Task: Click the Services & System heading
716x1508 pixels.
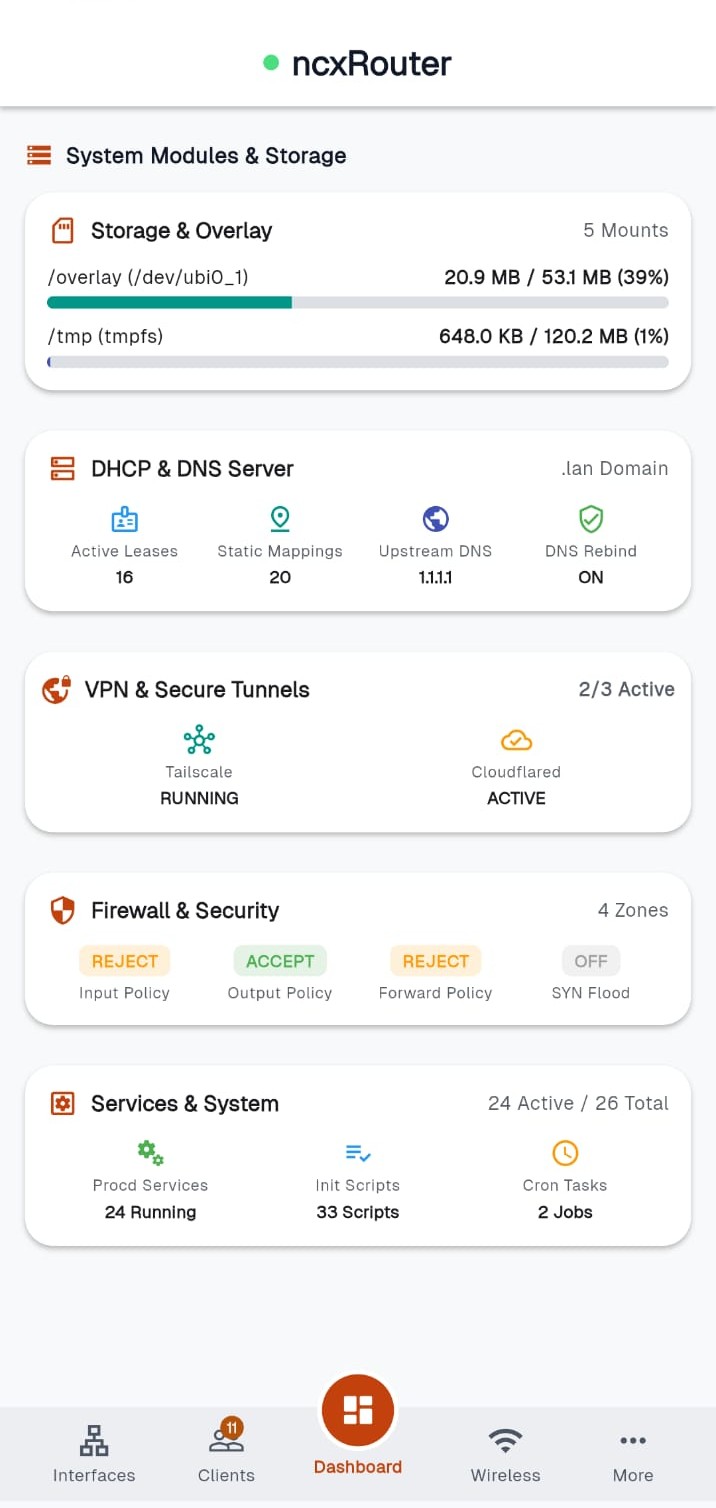Action: click(x=185, y=1104)
